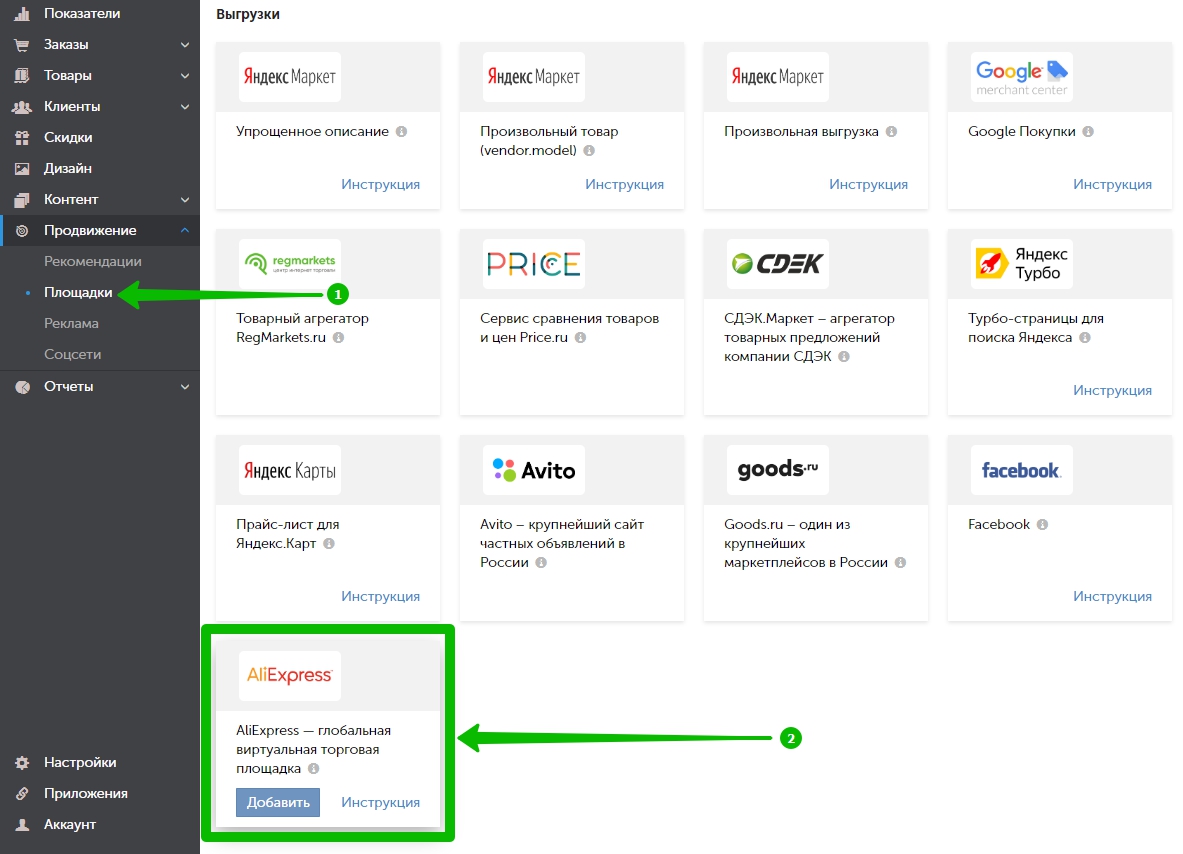
Task: Open Инструкция link in Facebook card
Action: point(1112,596)
